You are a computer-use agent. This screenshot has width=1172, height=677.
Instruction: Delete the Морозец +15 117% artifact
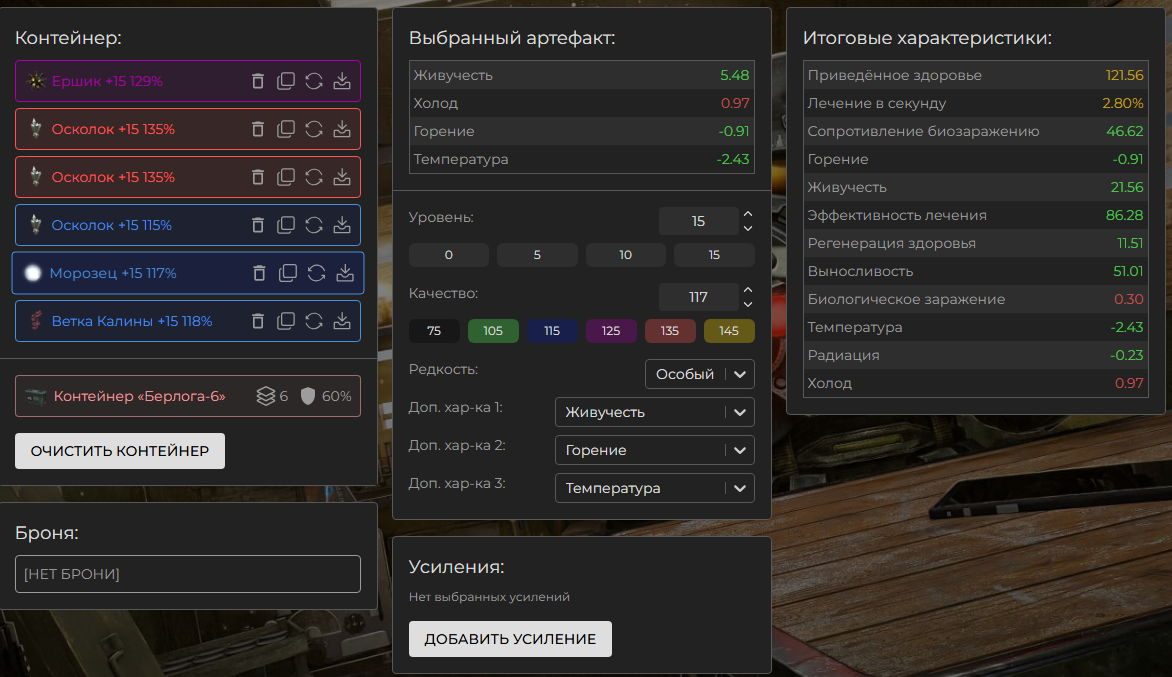click(x=259, y=273)
